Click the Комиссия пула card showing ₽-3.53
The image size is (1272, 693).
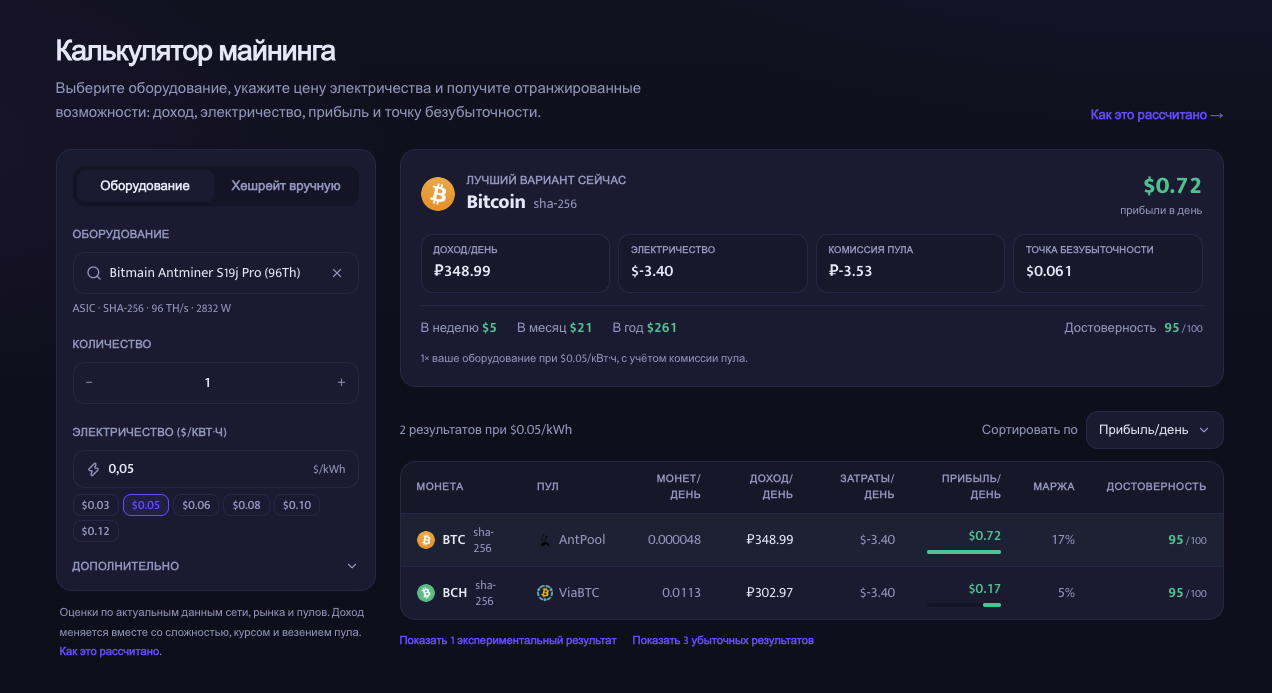tap(910, 264)
